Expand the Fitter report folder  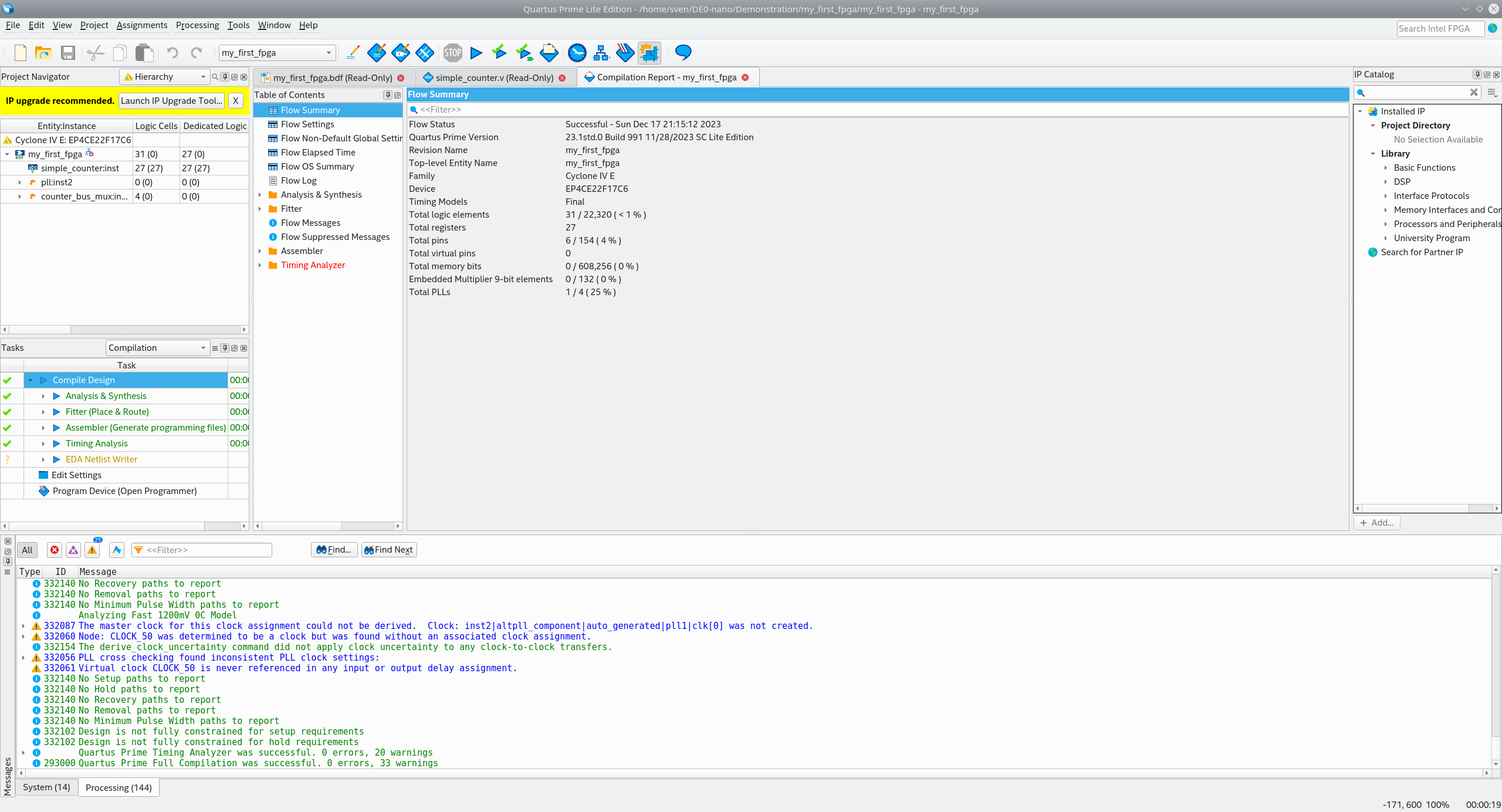point(260,209)
